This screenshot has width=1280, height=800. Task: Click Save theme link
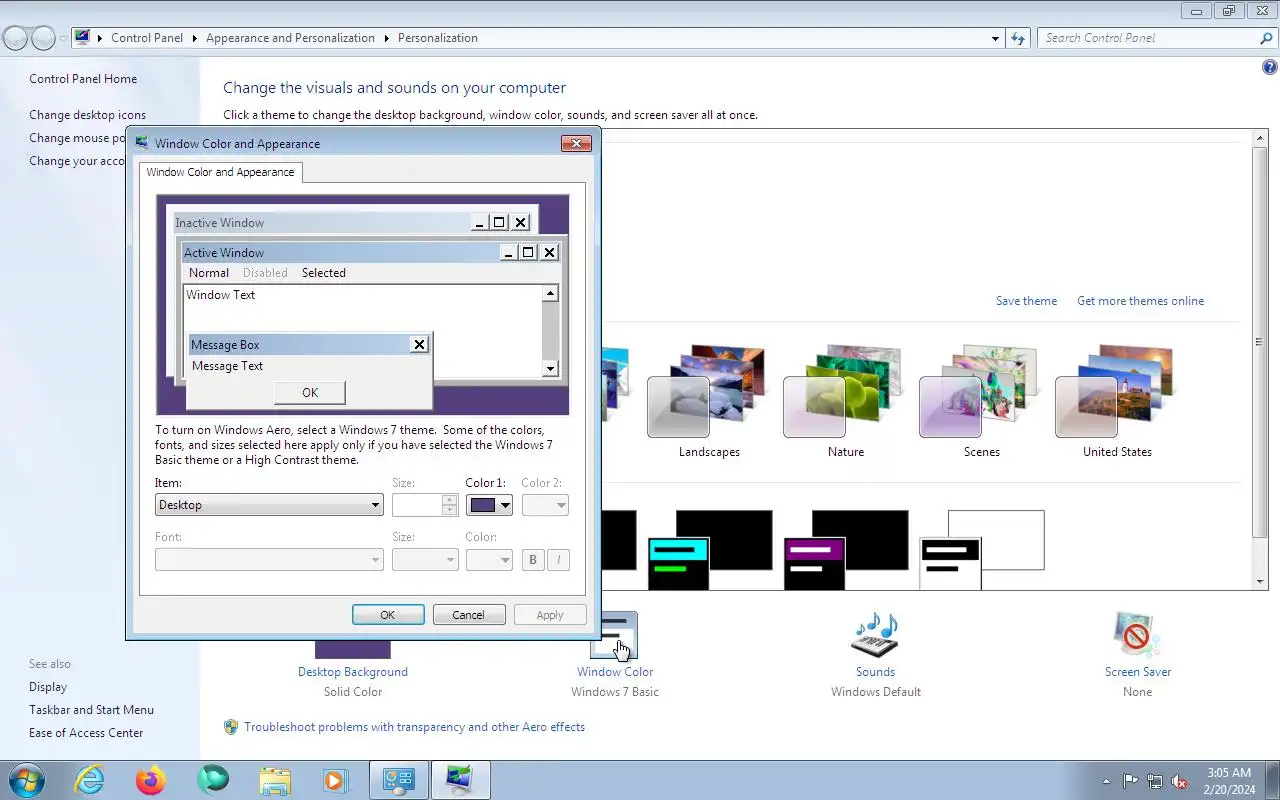pos(1026,301)
